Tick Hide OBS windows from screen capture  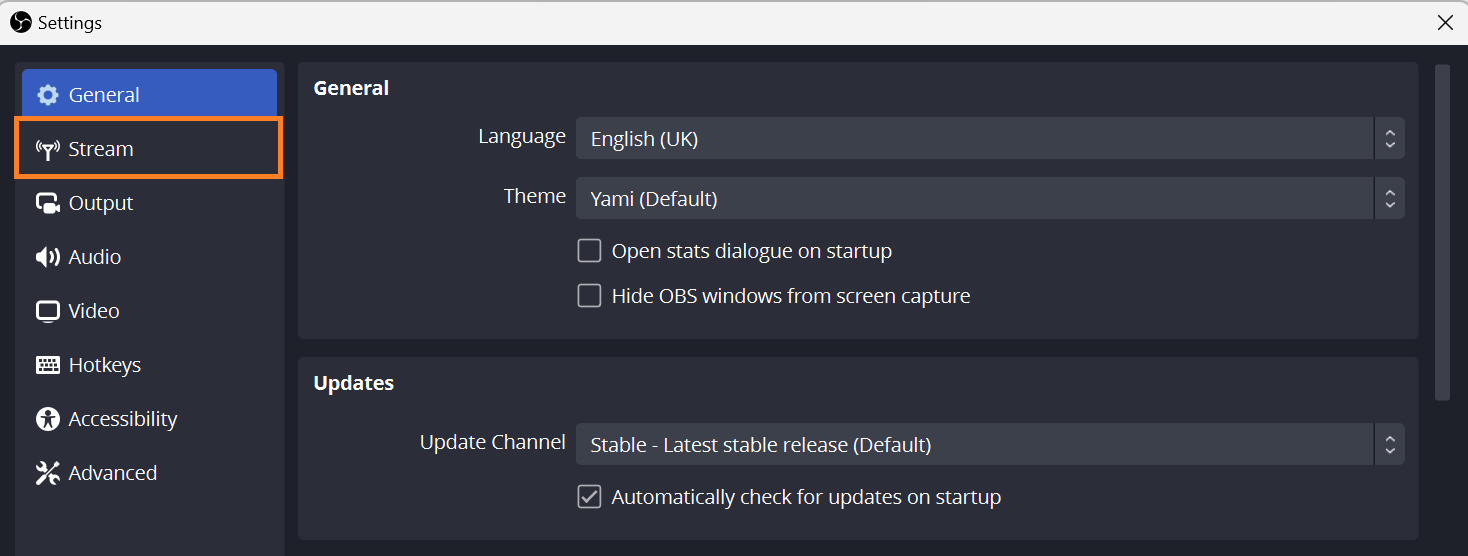[589, 296]
